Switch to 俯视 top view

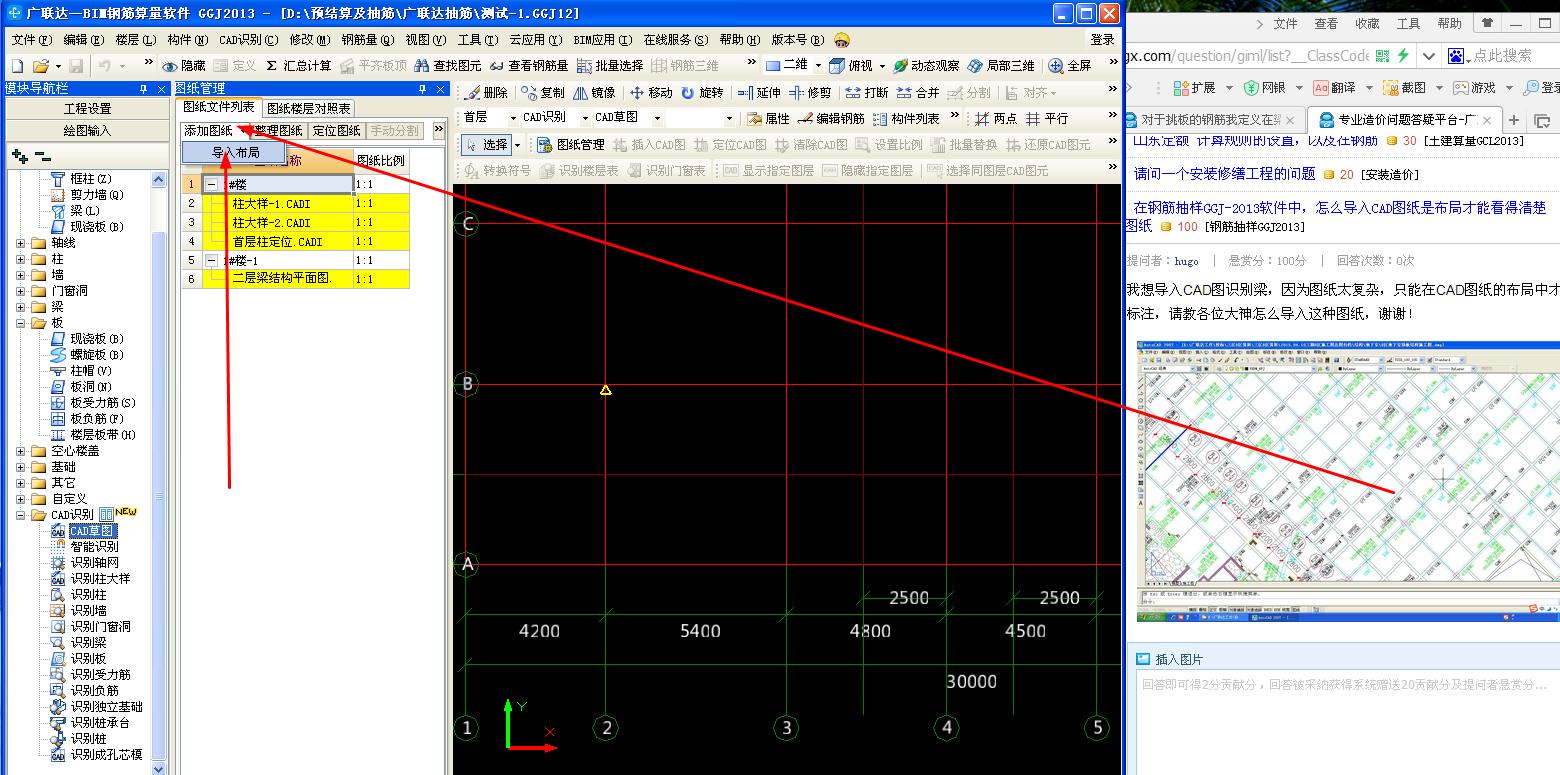[x=851, y=66]
